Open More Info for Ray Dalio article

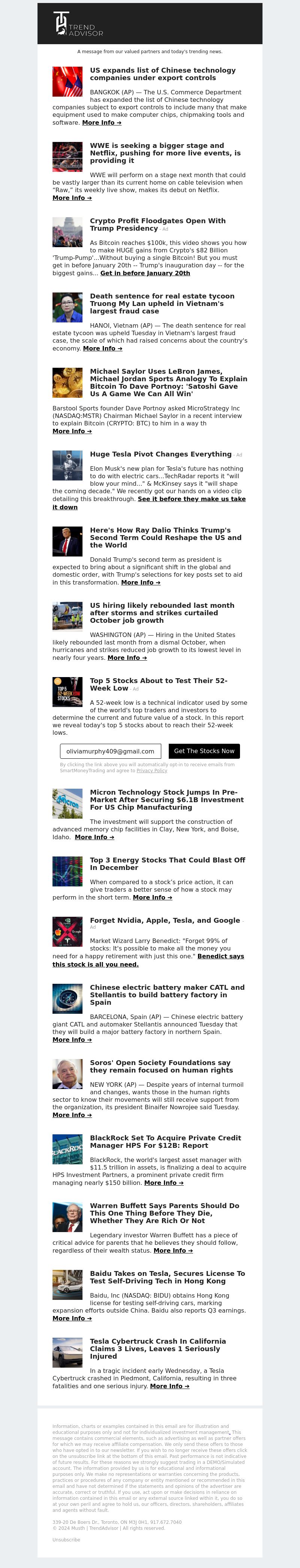[x=141, y=582]
